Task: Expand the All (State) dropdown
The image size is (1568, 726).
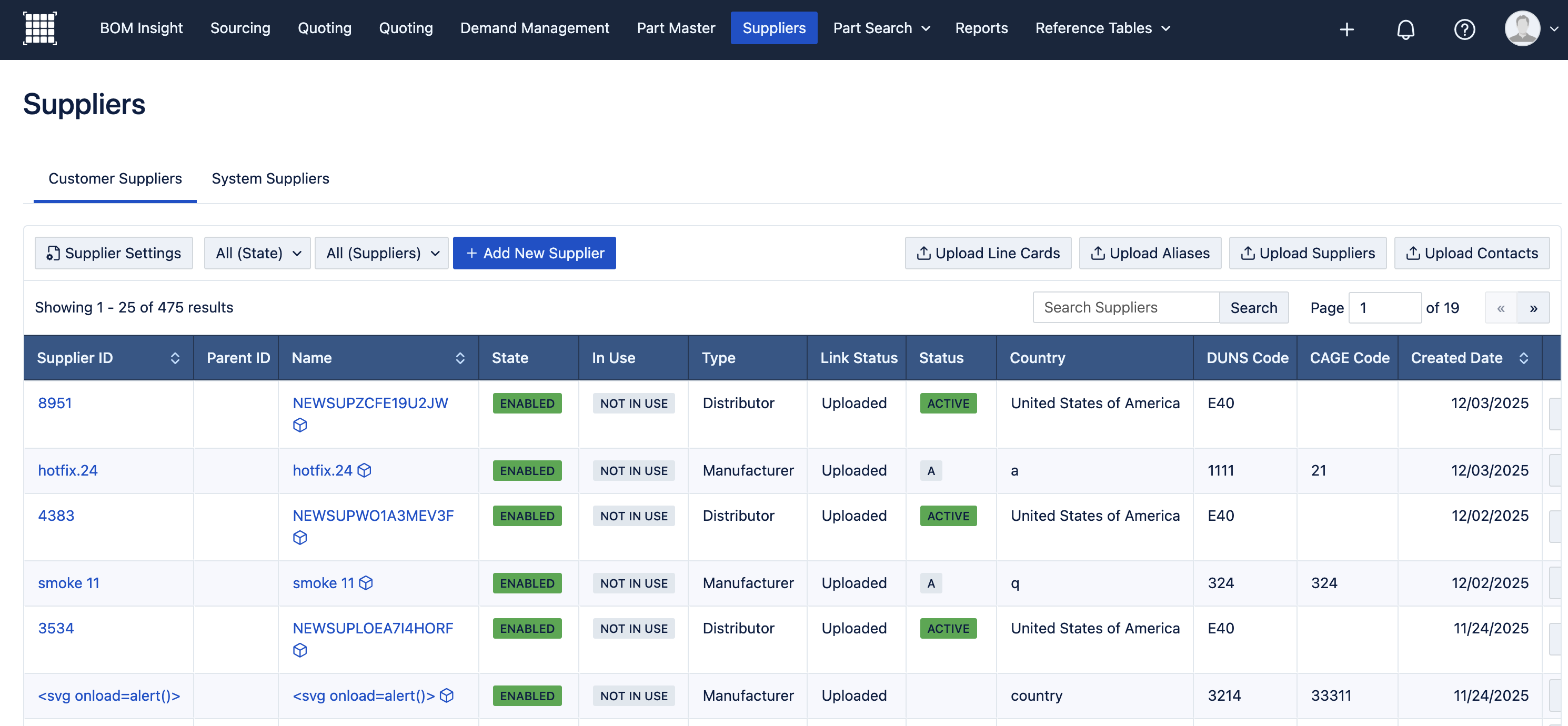Action: 257,253
